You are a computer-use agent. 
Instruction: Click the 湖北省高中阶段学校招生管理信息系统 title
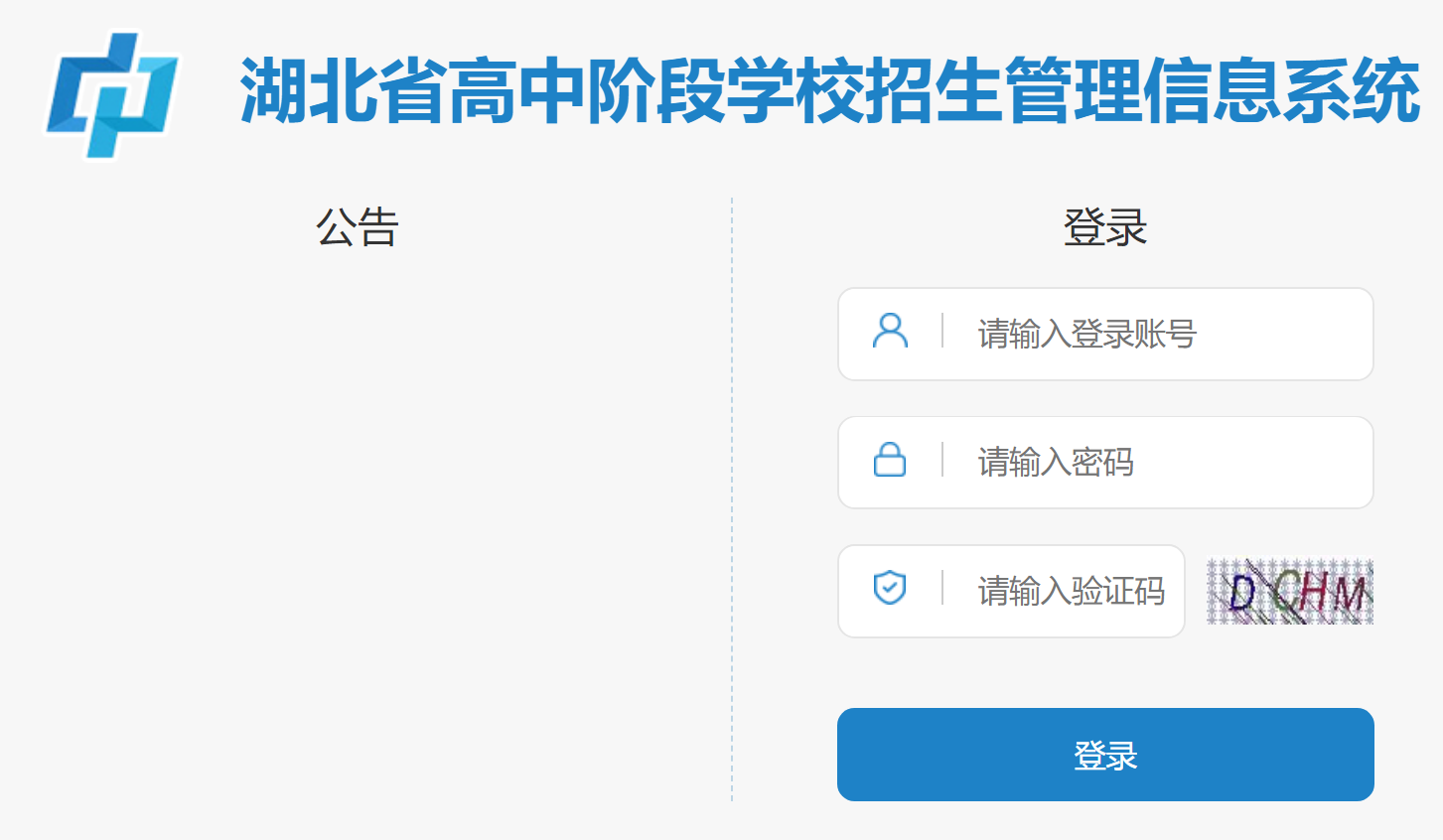(x=829, y=91)
